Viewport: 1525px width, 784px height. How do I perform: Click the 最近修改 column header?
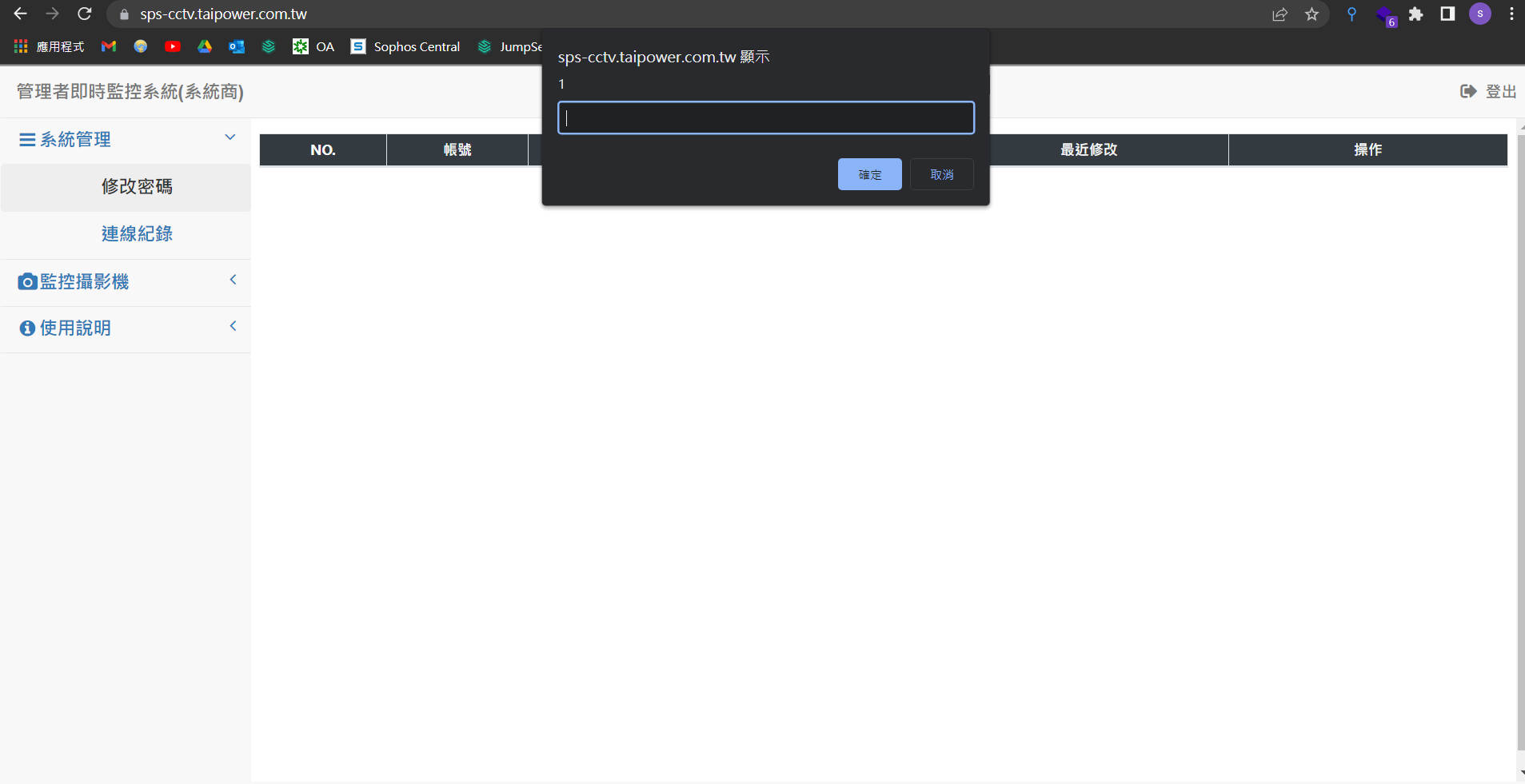pyautogui.click(x=1089, y=150)
